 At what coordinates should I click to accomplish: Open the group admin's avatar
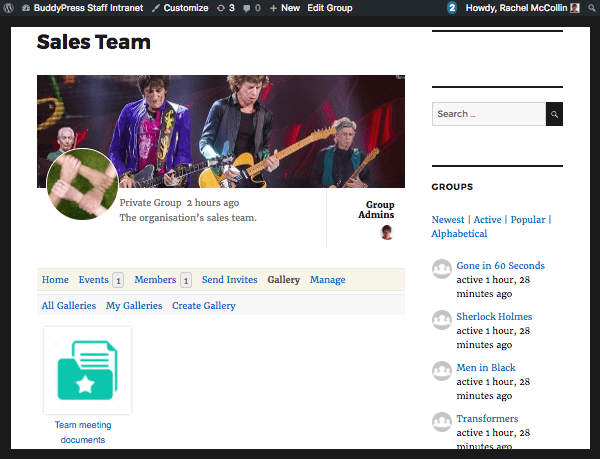[x=387, y=232]
